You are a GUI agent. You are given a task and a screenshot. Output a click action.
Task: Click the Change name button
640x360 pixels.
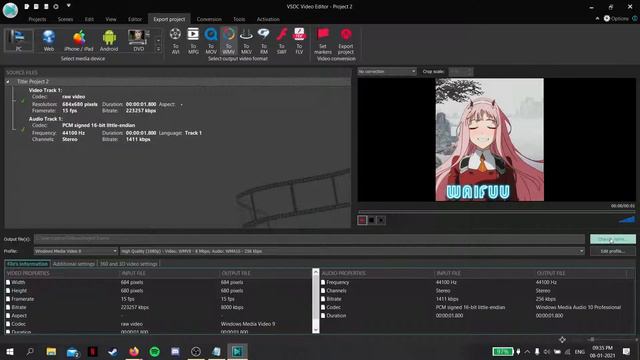pos(613,239)
